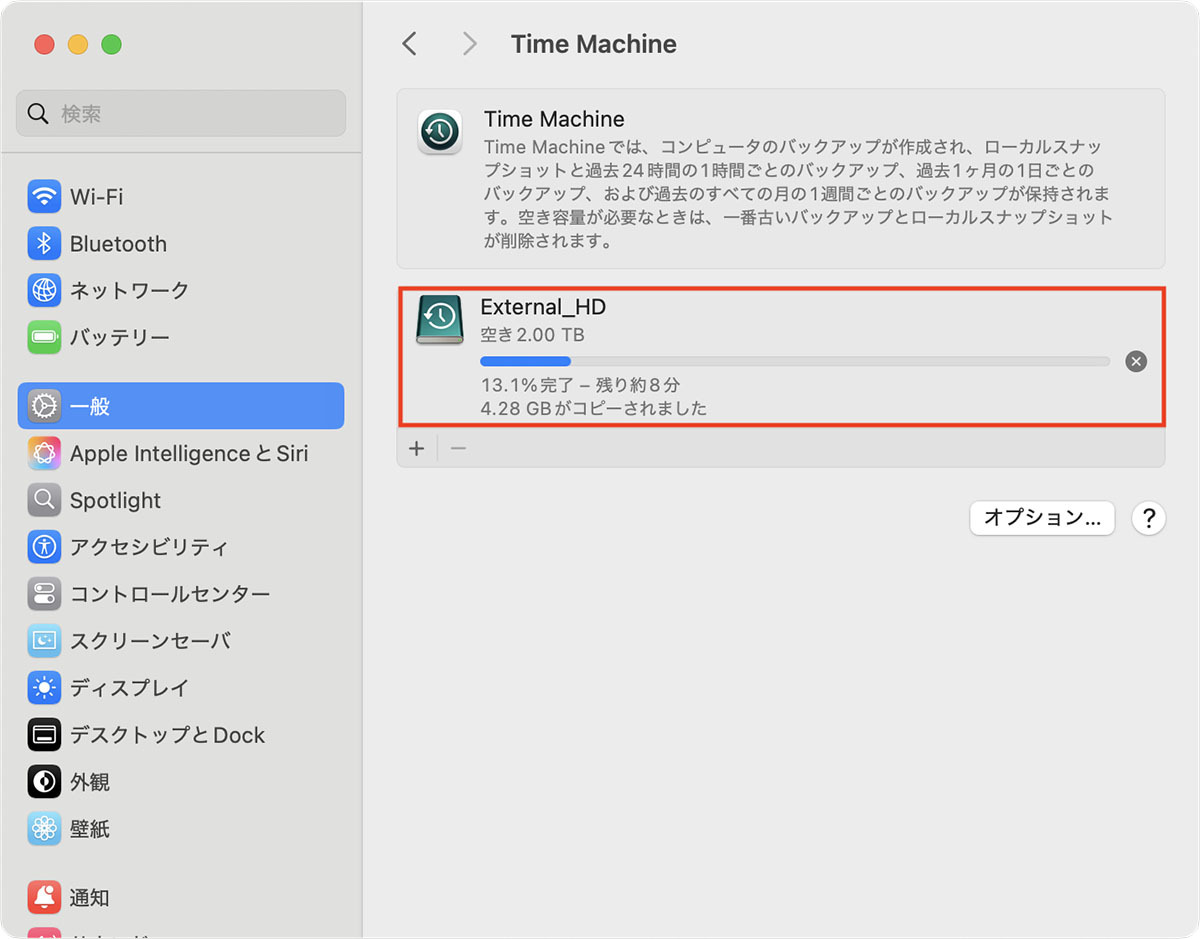
Task: Click the search magnifier icon
Action: coord(38,114)
